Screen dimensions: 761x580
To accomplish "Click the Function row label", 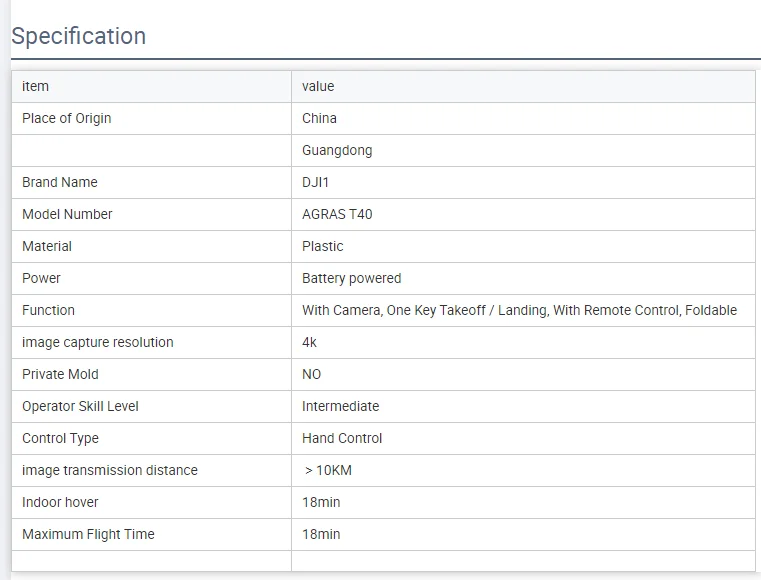I will pos(48,310).
